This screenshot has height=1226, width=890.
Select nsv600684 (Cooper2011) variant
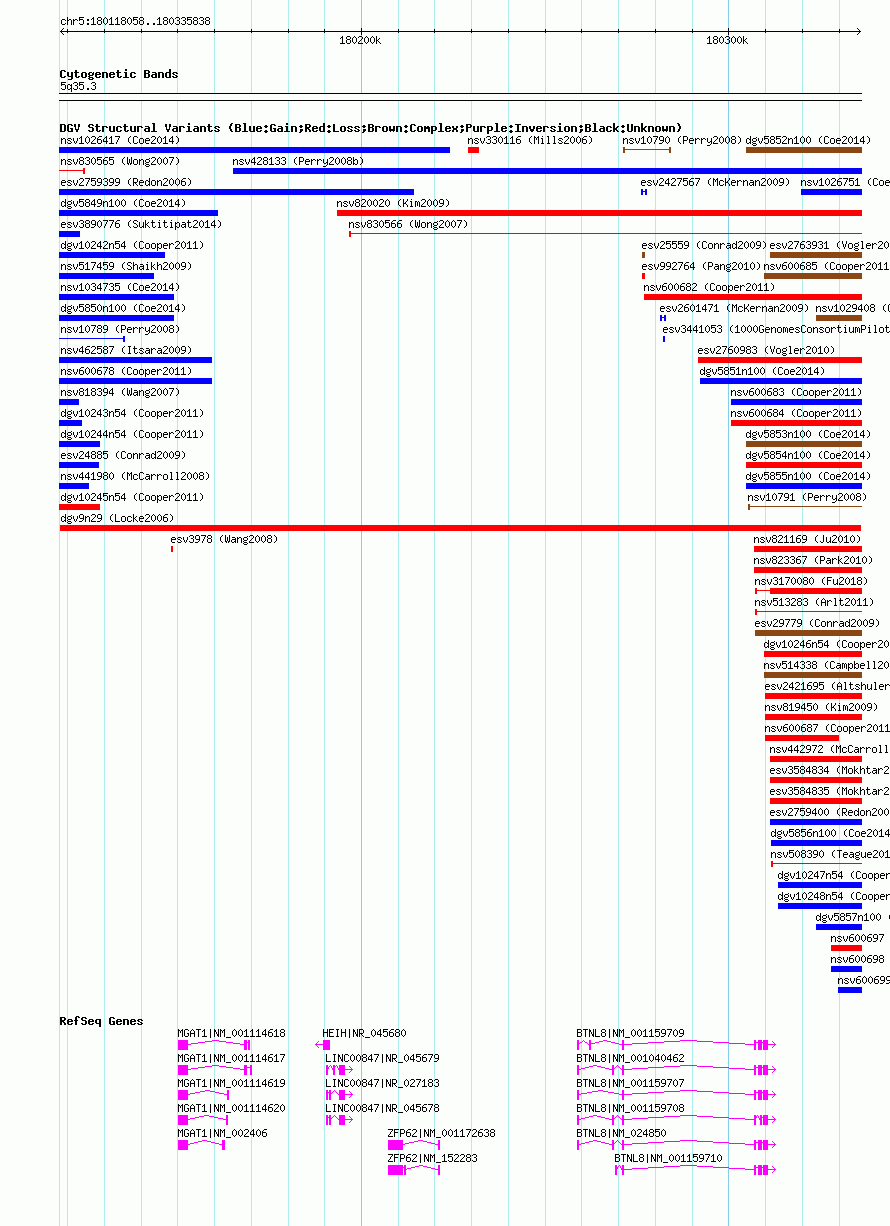[x=796, y=423]
